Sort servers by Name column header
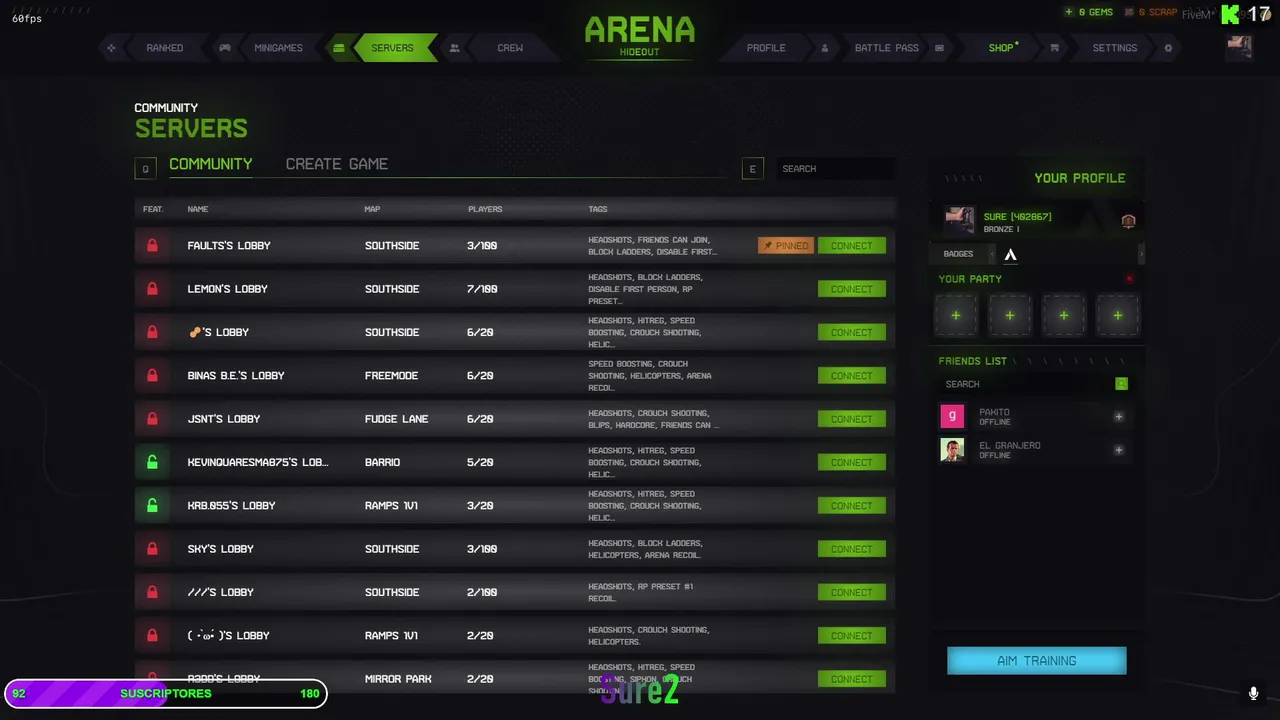Viewport: 1280px width, 720px height. (x=198, y=209)
